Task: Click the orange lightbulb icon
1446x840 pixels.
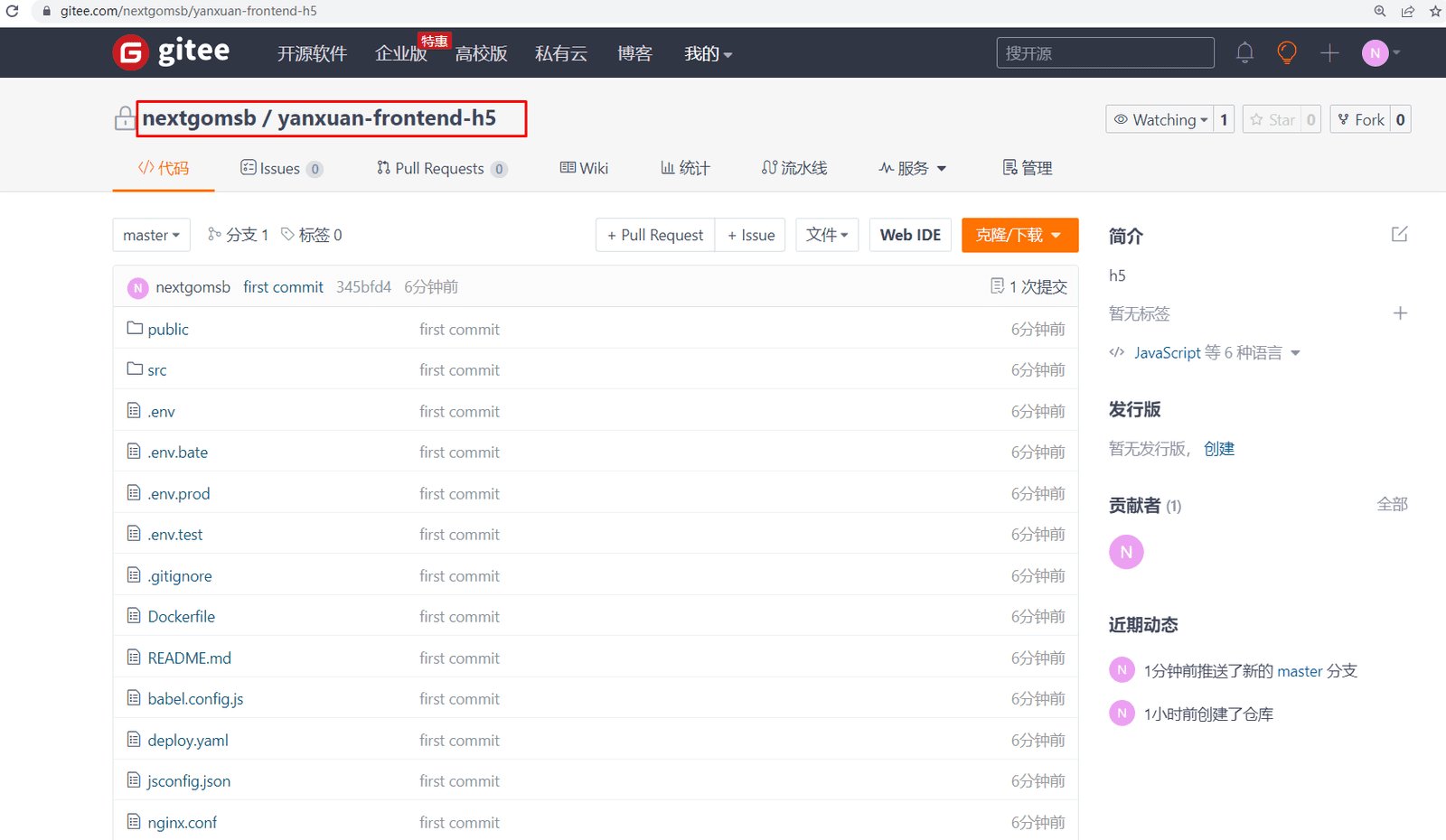Action: pos(1287,52)
